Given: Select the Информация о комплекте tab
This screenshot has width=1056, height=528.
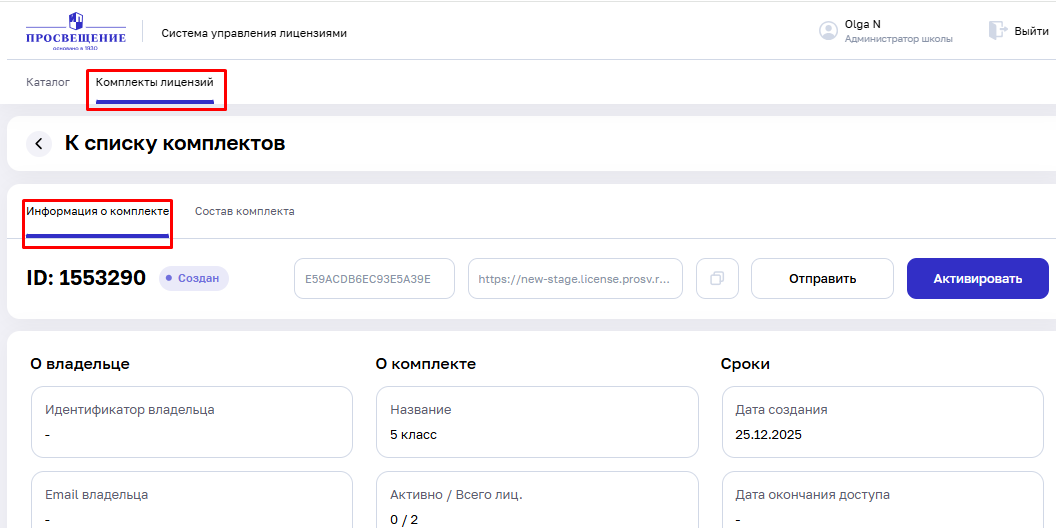Looking at the screenshot, I should [x=98, y=212].
